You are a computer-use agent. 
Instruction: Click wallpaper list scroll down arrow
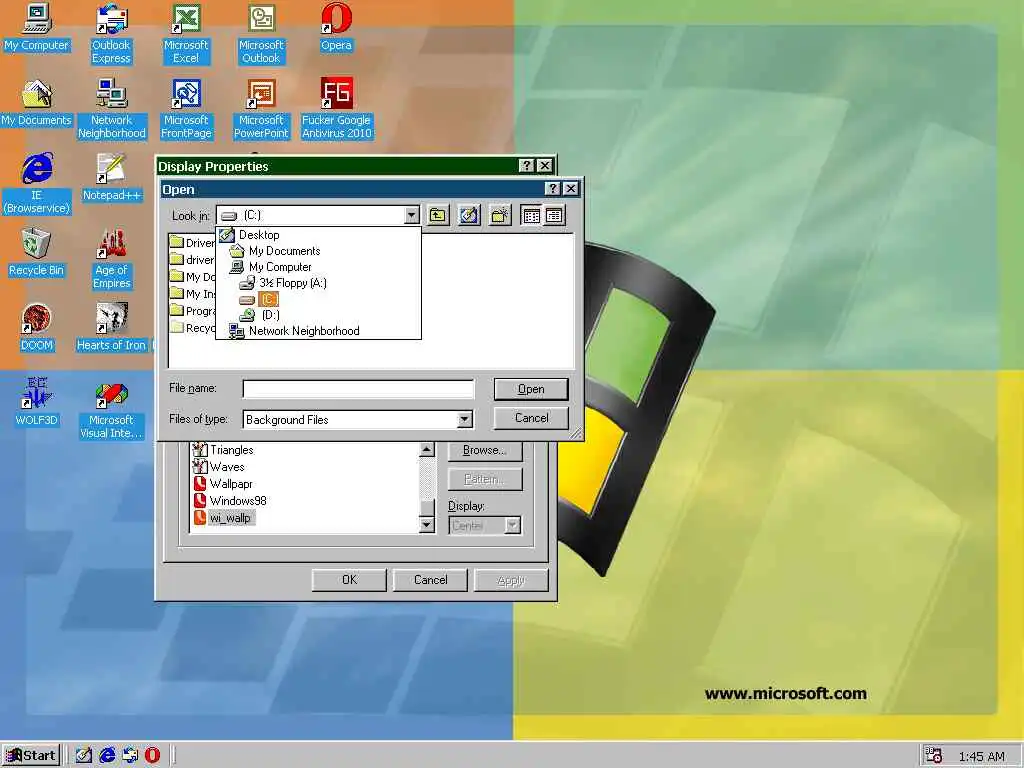[426, 525]
